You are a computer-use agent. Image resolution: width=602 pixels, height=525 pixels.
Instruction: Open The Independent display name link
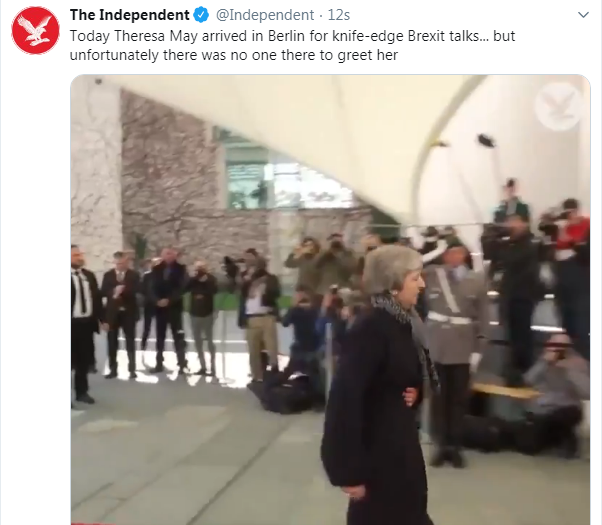click(x=130, y=15)
